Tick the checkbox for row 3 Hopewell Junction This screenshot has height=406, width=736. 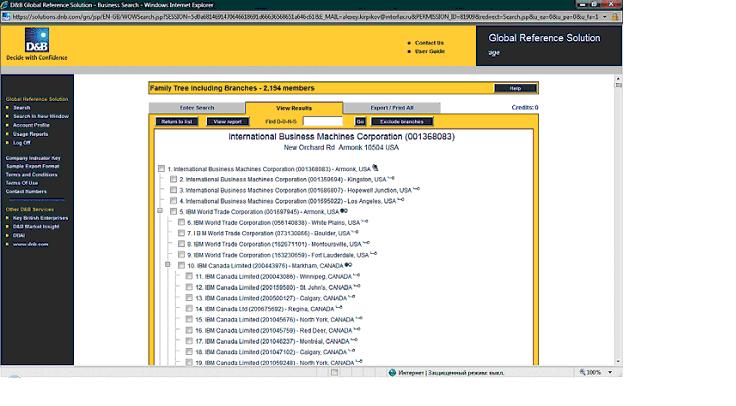173,190
